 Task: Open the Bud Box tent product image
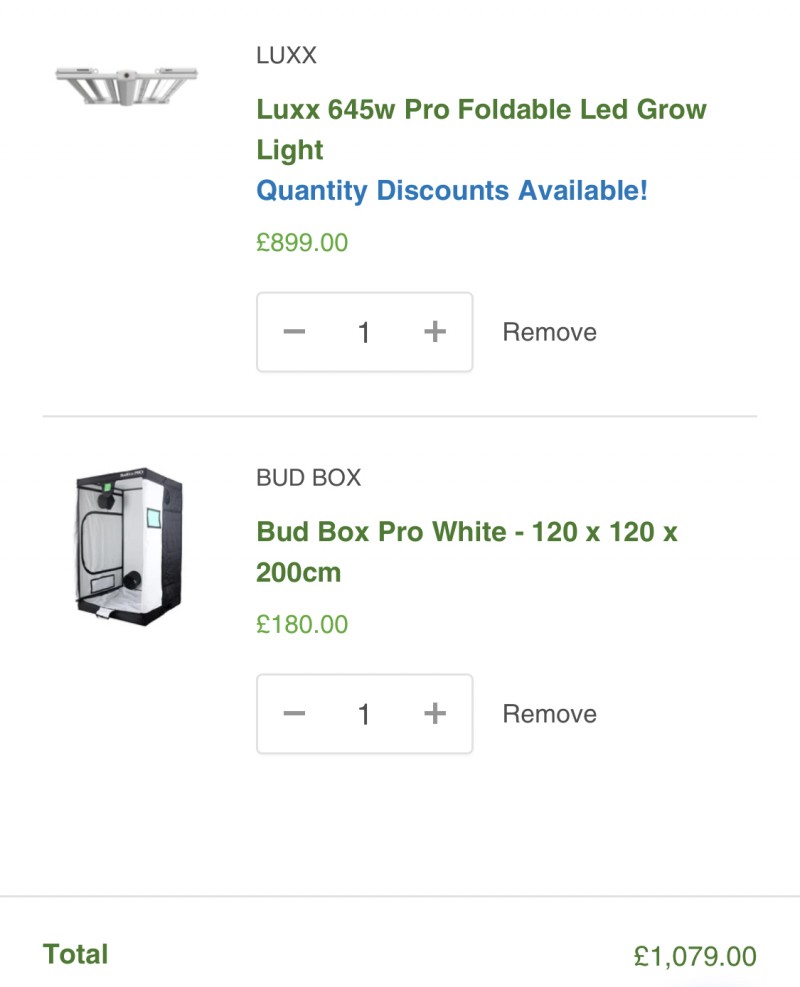(x=128, y=544)
